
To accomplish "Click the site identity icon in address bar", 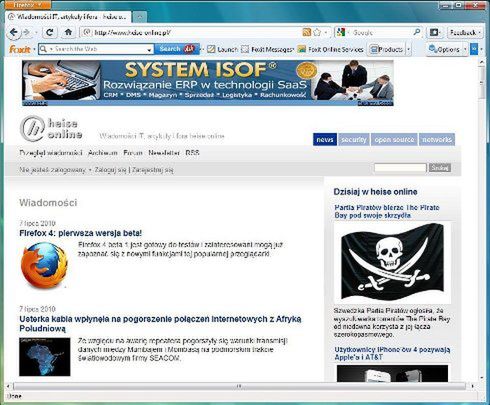I will pos(87,32).
